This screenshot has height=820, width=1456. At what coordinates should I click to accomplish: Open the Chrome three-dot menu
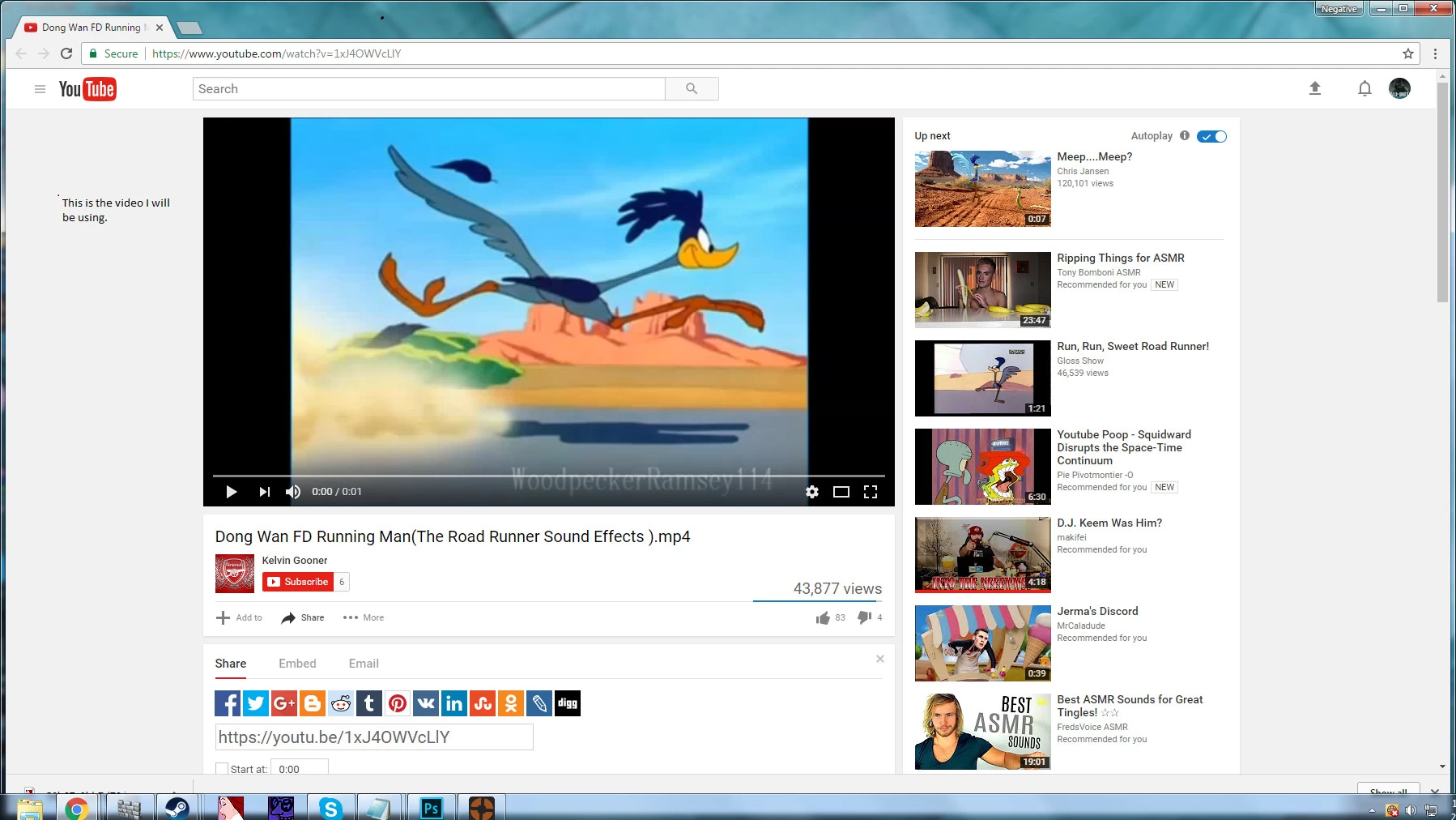[x=1436, y=53]
